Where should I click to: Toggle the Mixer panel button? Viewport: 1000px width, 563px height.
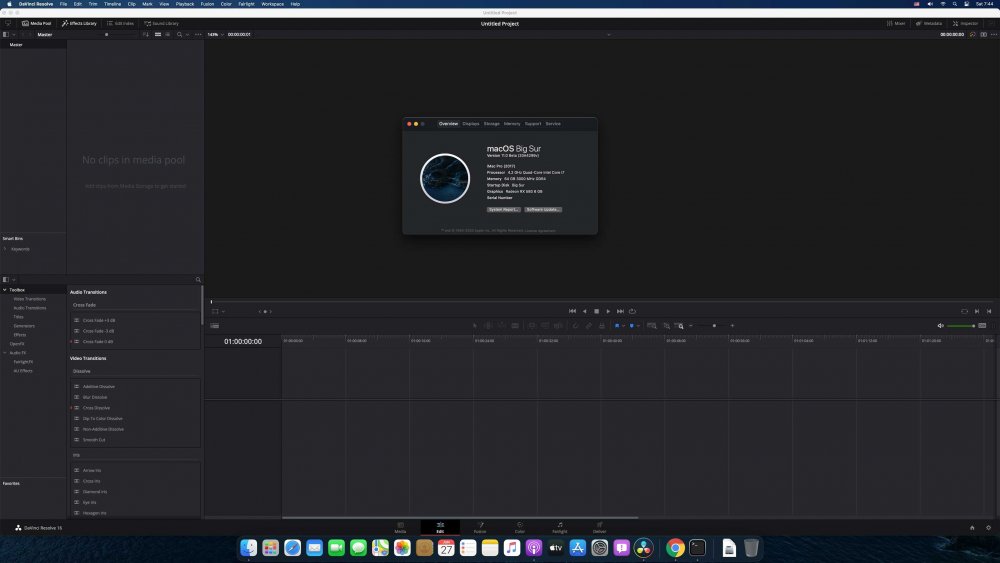896,23
